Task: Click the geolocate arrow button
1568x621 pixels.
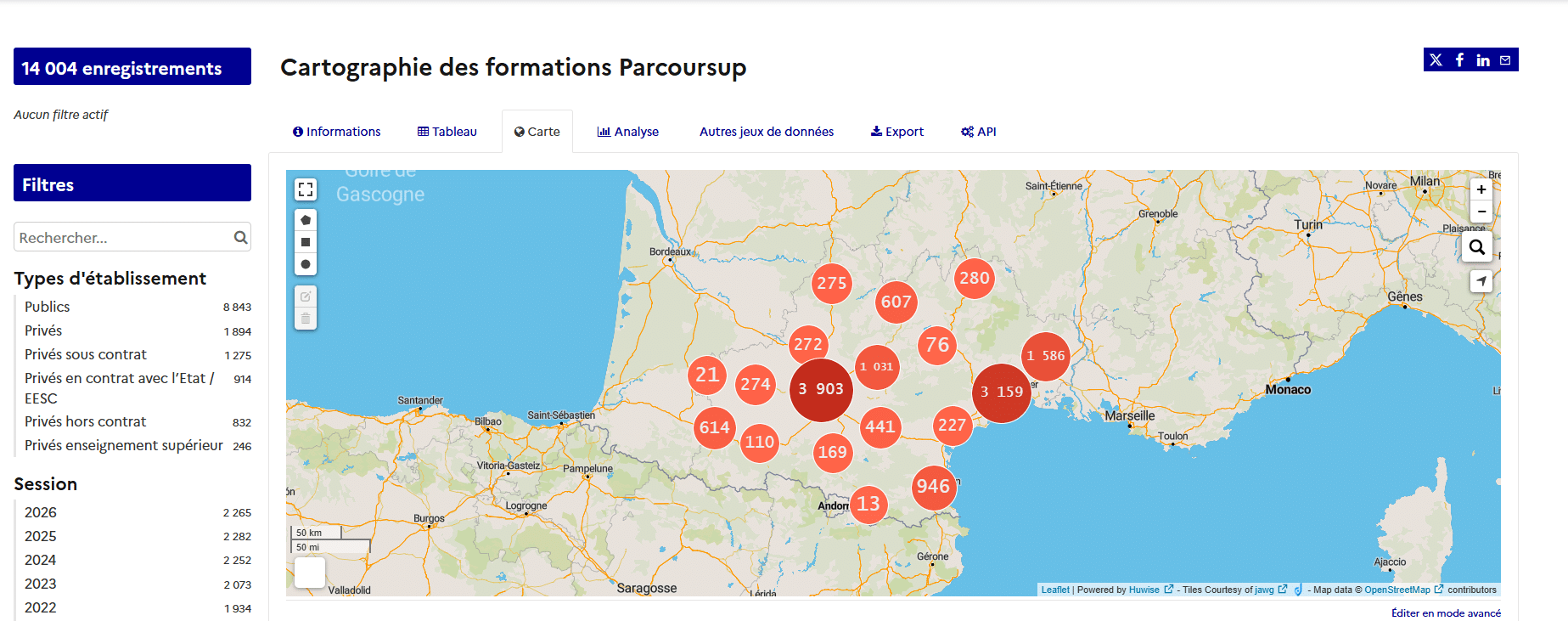Action: 1481,281
